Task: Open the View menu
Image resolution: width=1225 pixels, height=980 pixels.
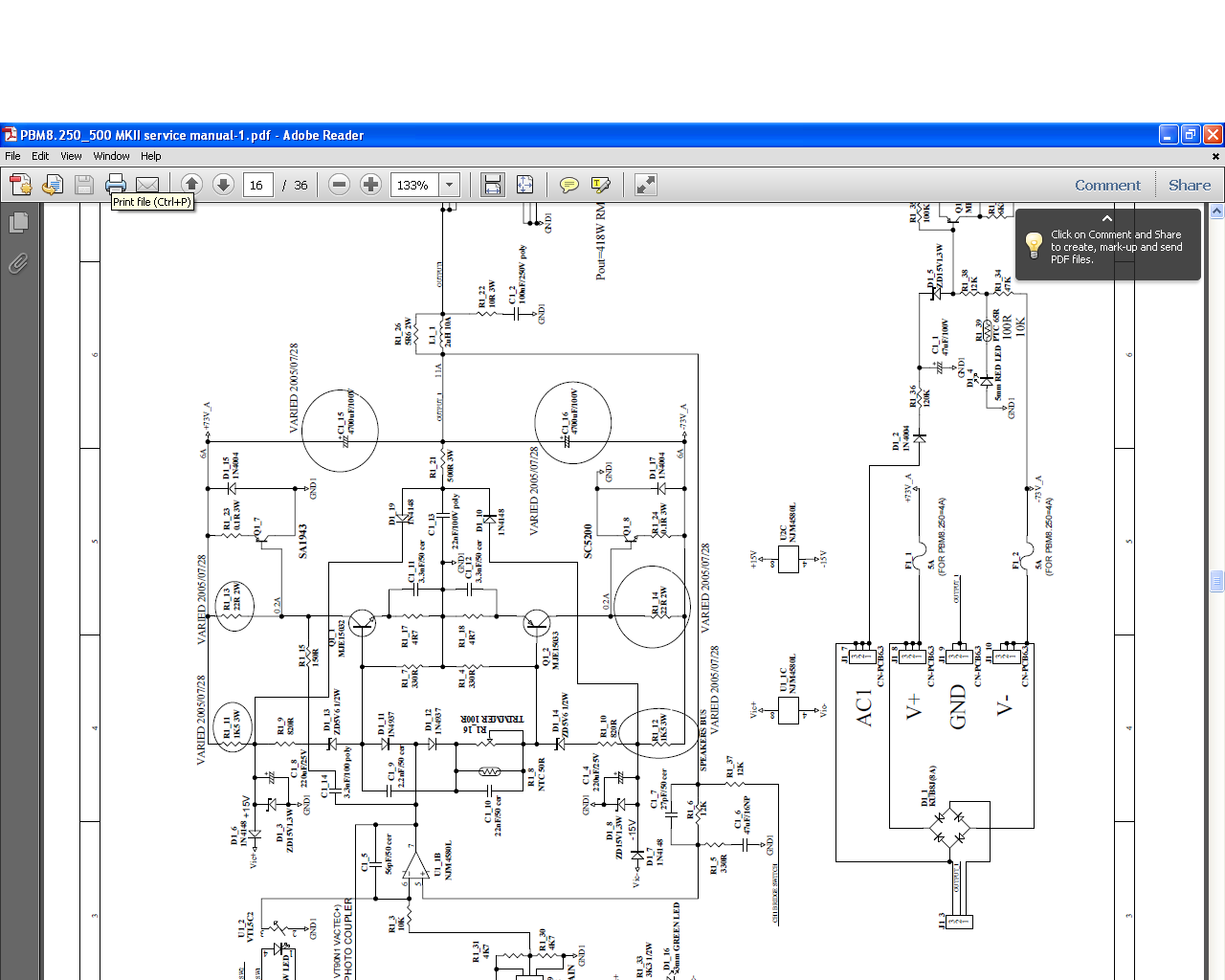Action: [x=71, y=156]
